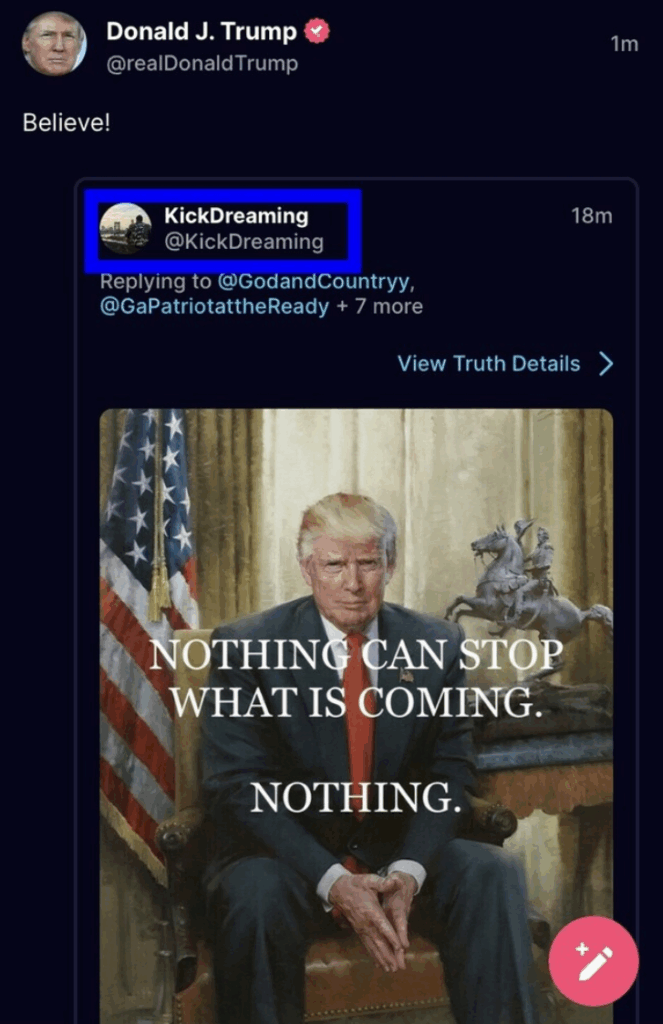The image size is (663, 1024).
Task: Click the @realDonaldTrump handle
Action: point(202,63)
